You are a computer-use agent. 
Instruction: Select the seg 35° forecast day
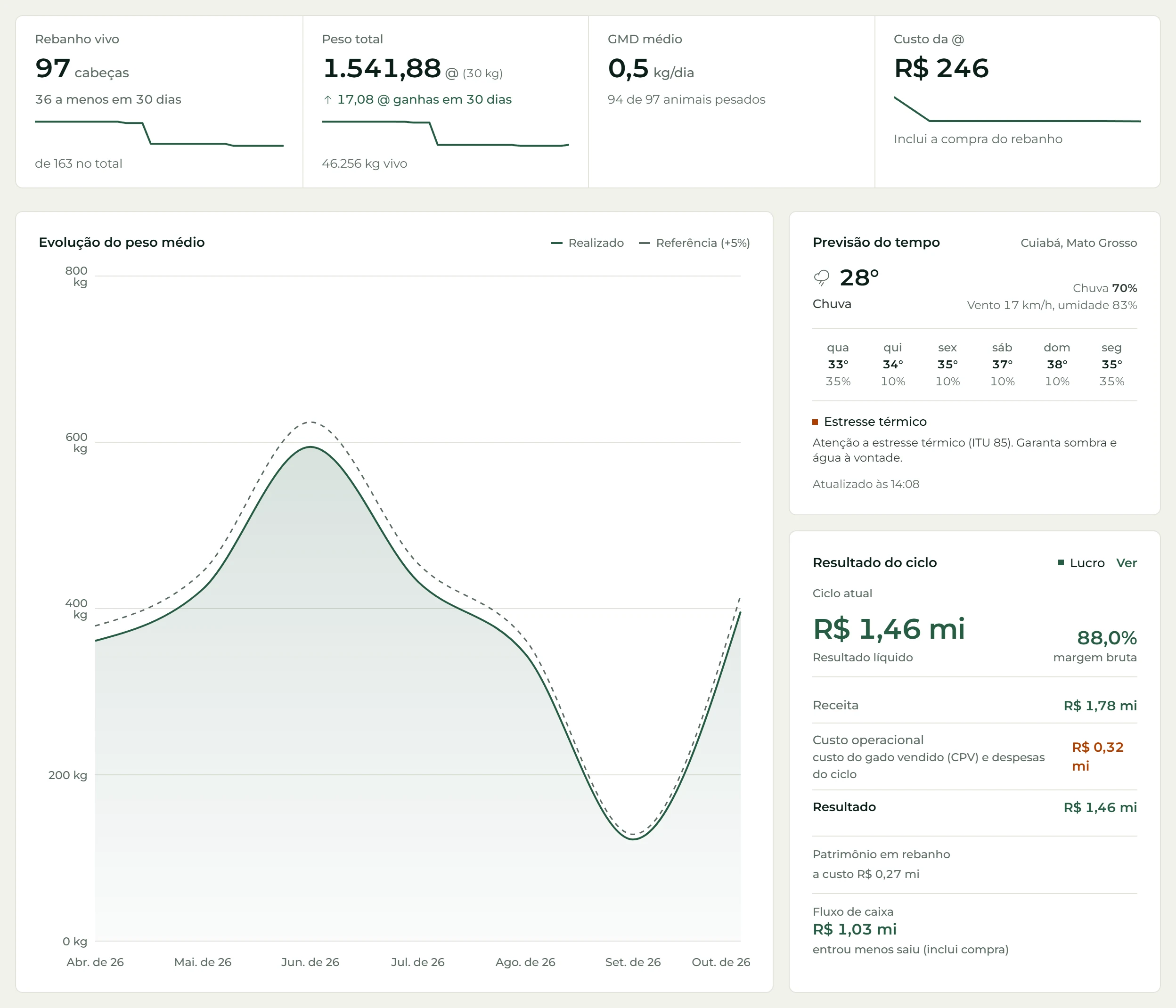click(x=1111, y=365)
